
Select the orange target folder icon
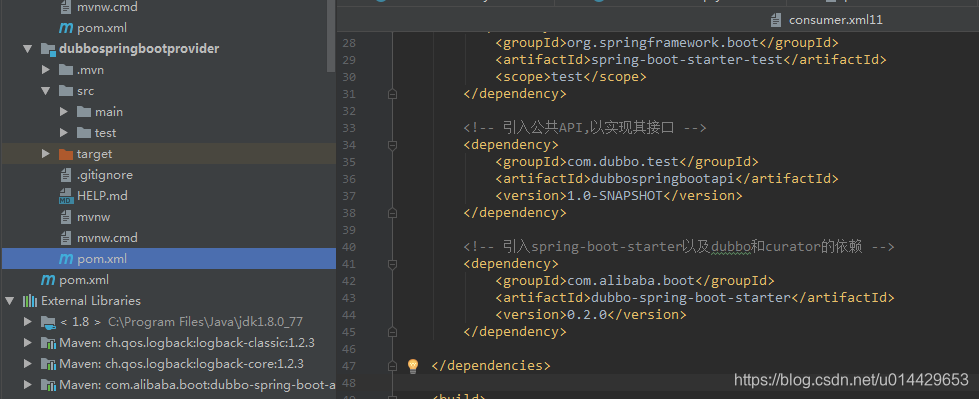tap(66, 154)
